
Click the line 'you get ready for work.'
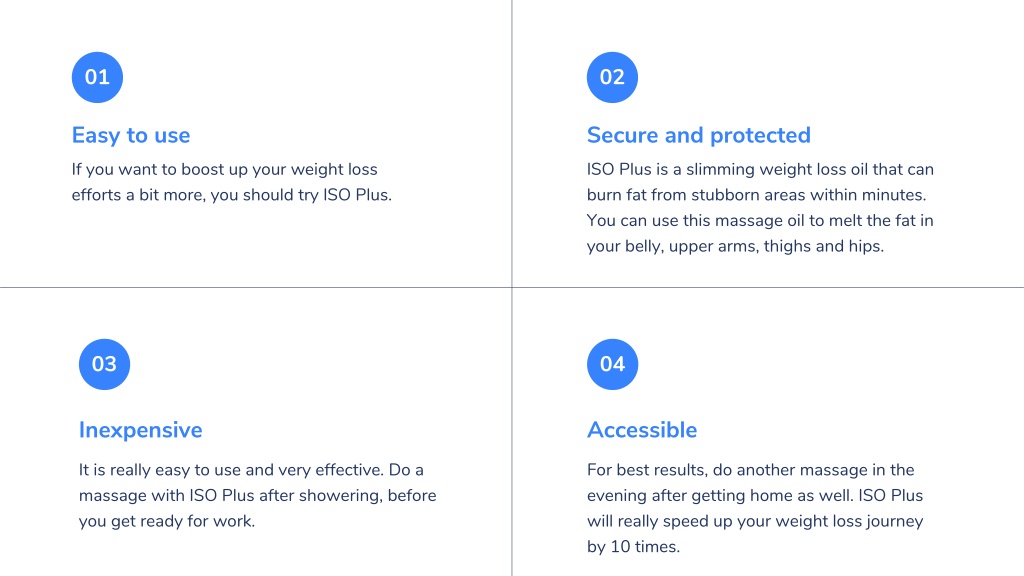point(167,521)
